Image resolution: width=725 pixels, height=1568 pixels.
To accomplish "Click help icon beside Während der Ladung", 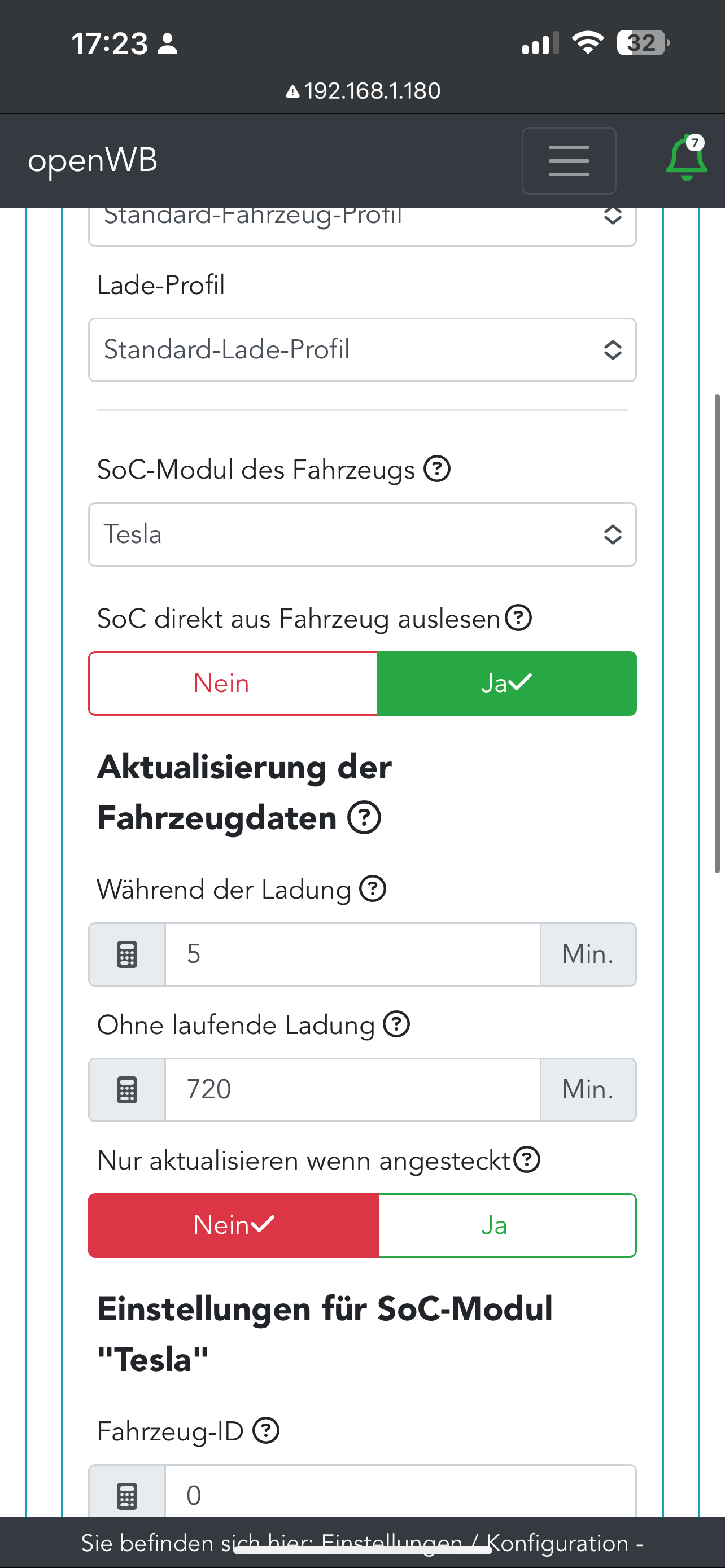I will [x=373, y=888].
